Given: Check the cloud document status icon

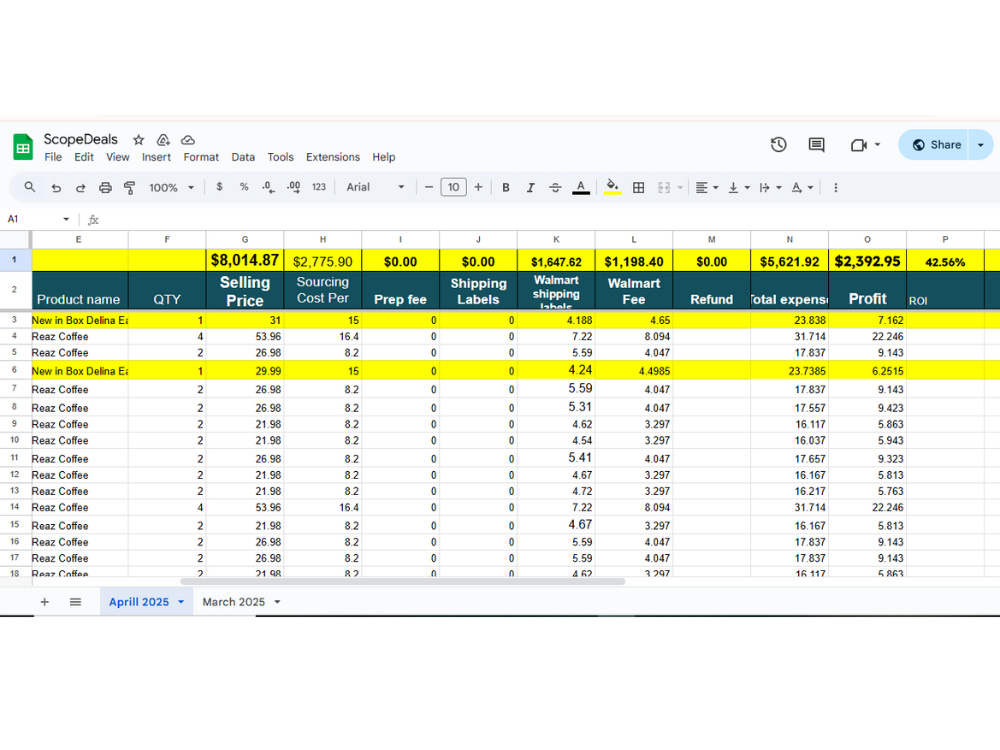Looking at the screenshot, I should [188, 140].
